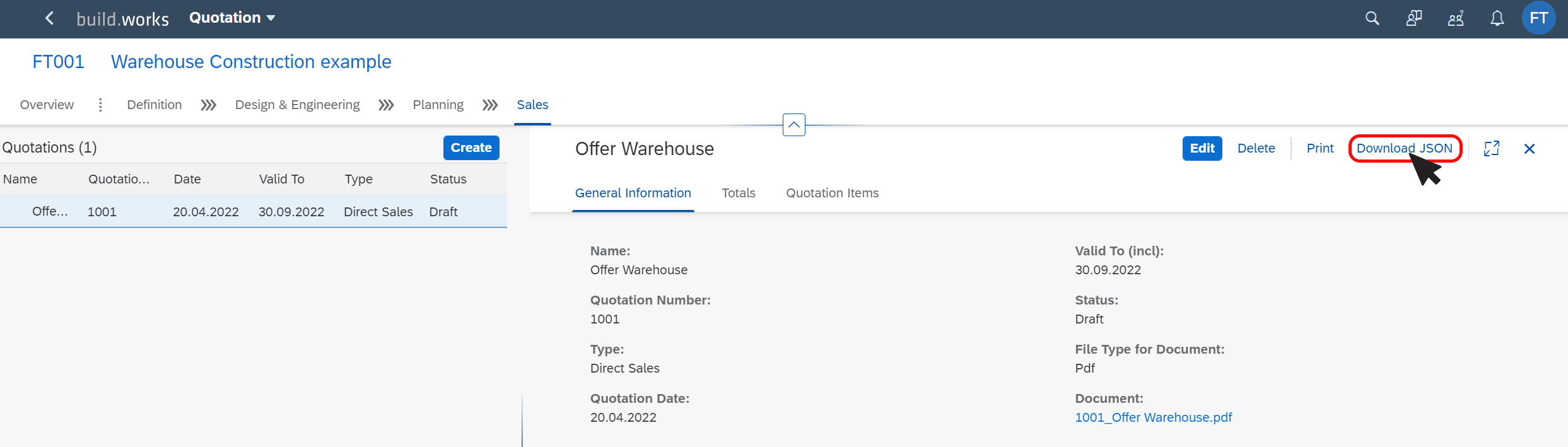Image resolution: width=1568 pixels, height=447 pixels.
Task: Click the Quotatio... column header
Action: coord(119,179)
